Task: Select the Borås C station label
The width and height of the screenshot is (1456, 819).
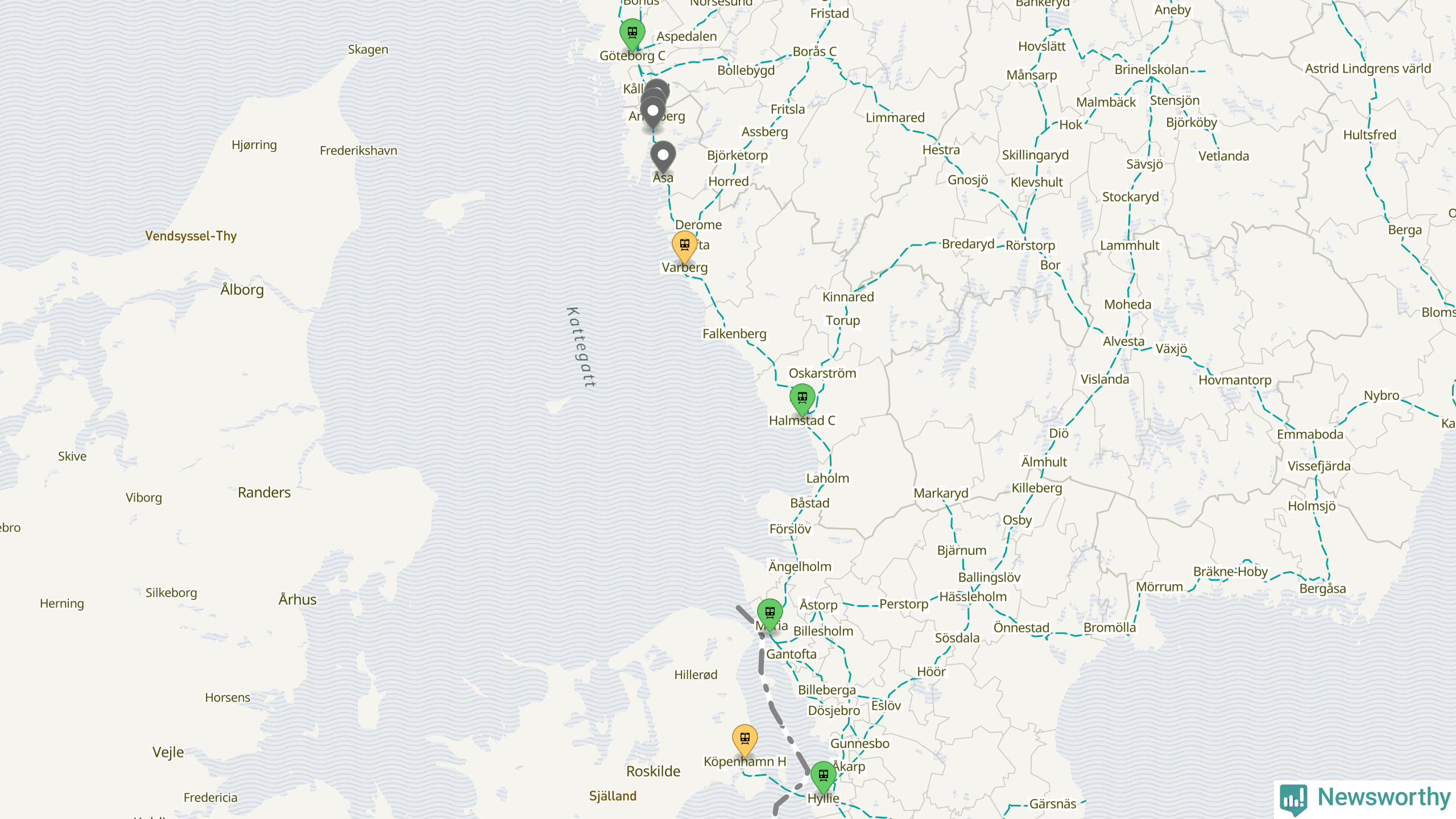Action: point(814,52)
